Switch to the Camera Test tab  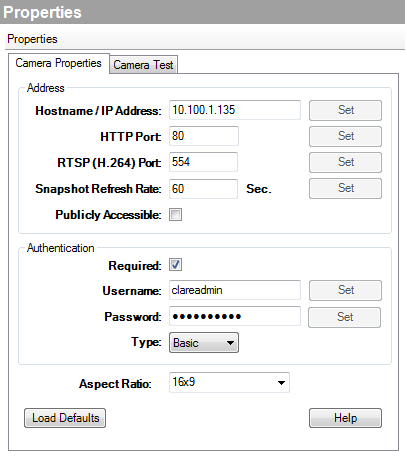[143, 64]
